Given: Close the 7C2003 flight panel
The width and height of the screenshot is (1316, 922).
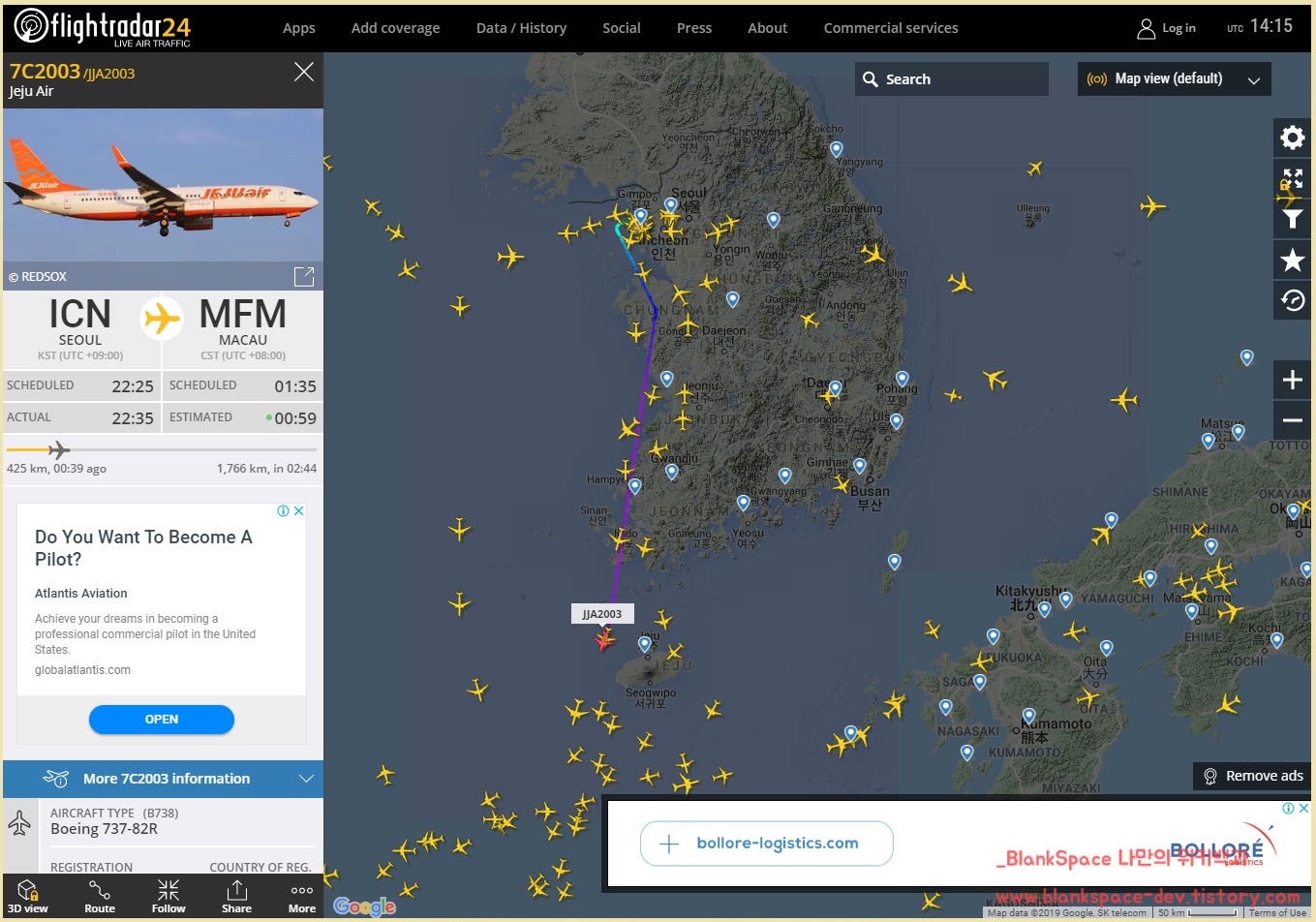Looking at the screenshot, I should click(x=303, y=72).
